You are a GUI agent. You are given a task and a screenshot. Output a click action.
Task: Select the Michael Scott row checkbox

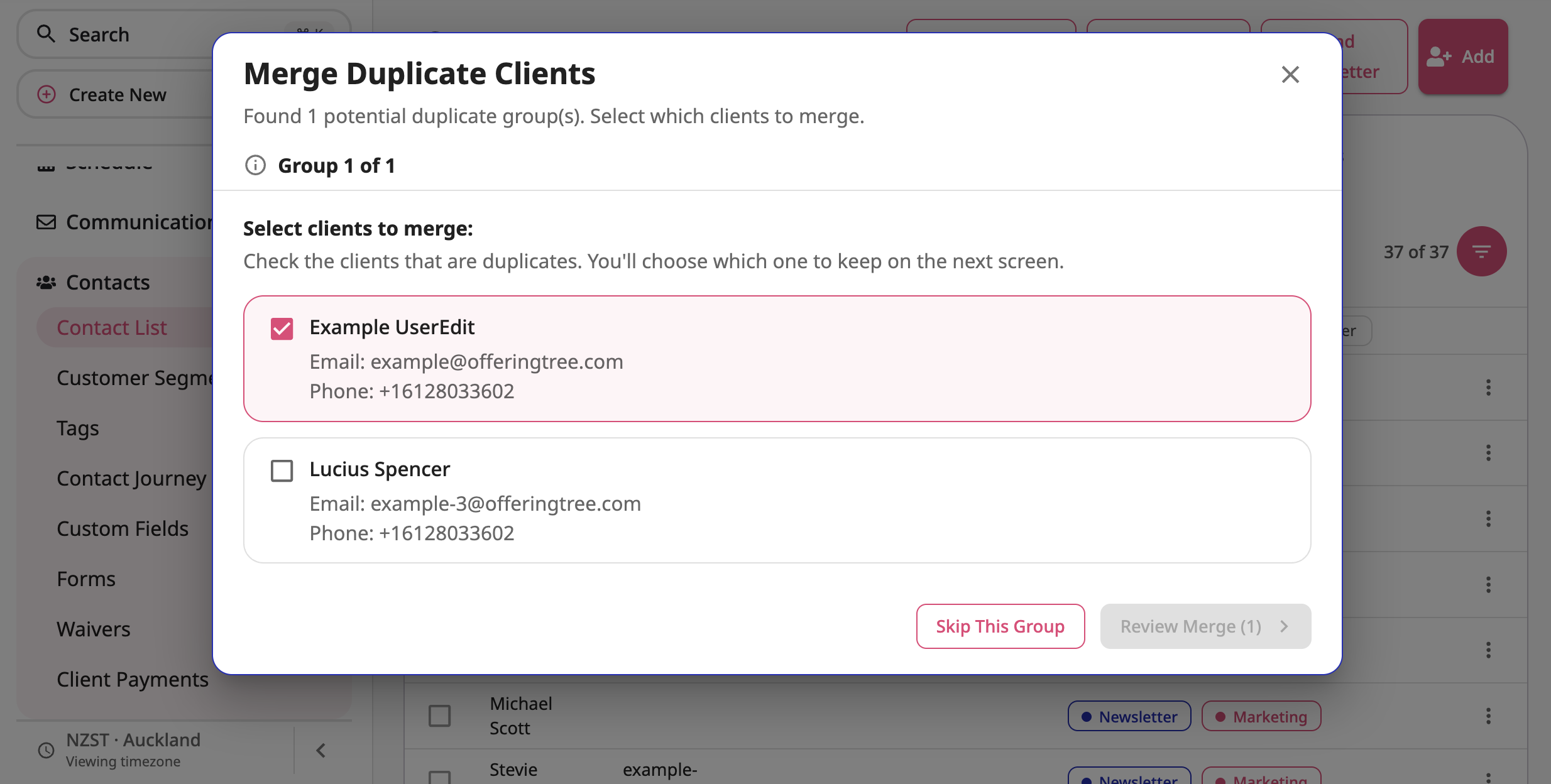[439, 716]
